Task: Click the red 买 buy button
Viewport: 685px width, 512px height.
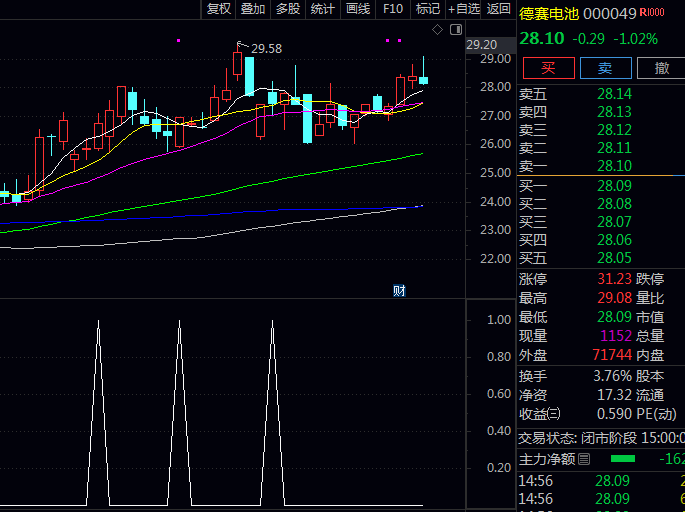Action: click(x=549, y=68)
